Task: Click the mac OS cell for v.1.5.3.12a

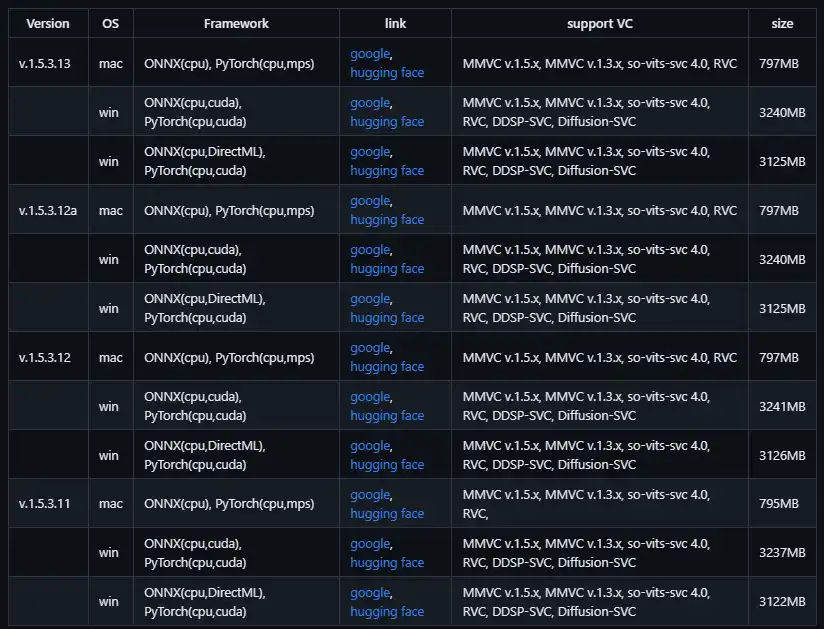Action: click(111, 211)
